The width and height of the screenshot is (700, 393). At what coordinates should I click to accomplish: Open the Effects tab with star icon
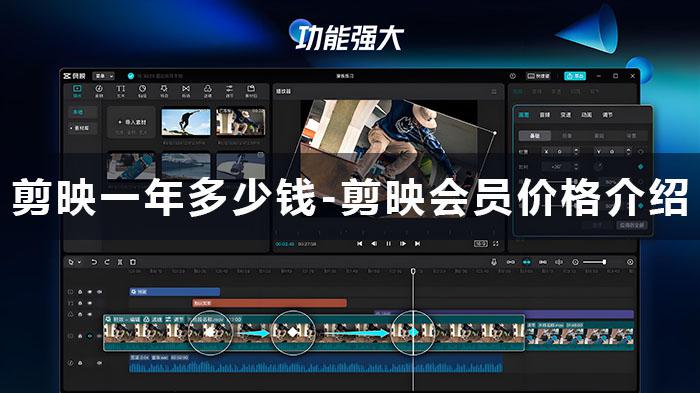click(x=164, y=91)
